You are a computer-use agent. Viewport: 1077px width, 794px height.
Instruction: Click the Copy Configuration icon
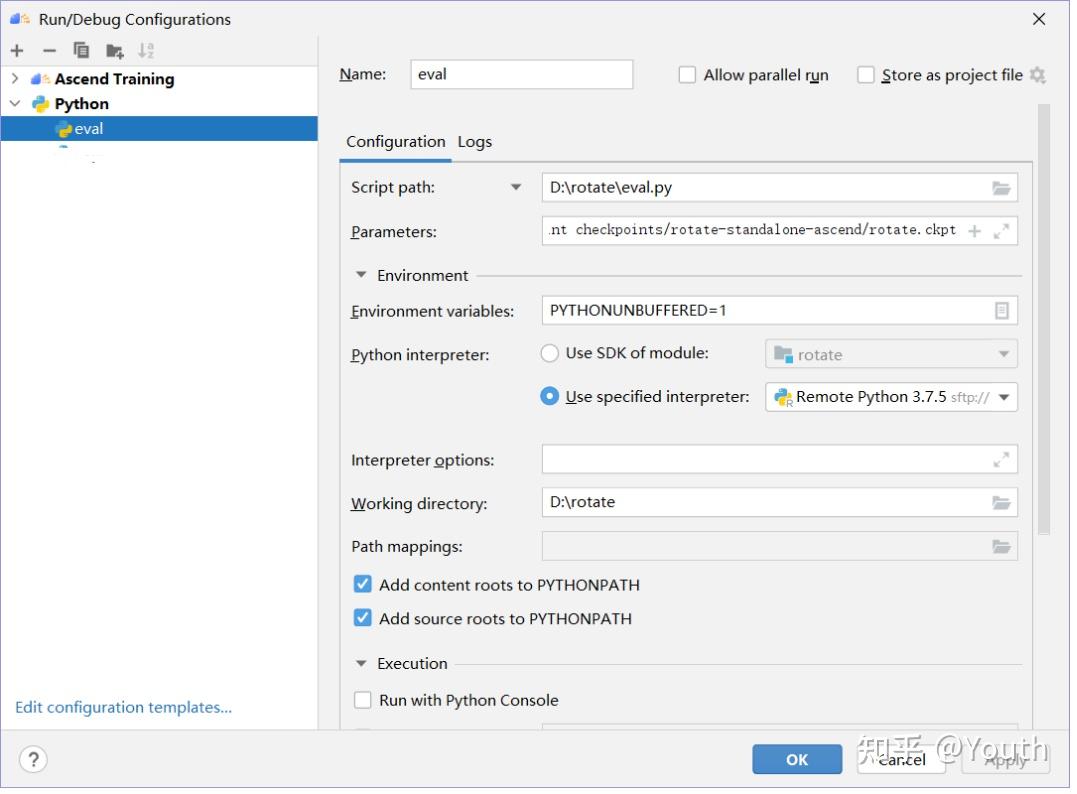(81, 51)
